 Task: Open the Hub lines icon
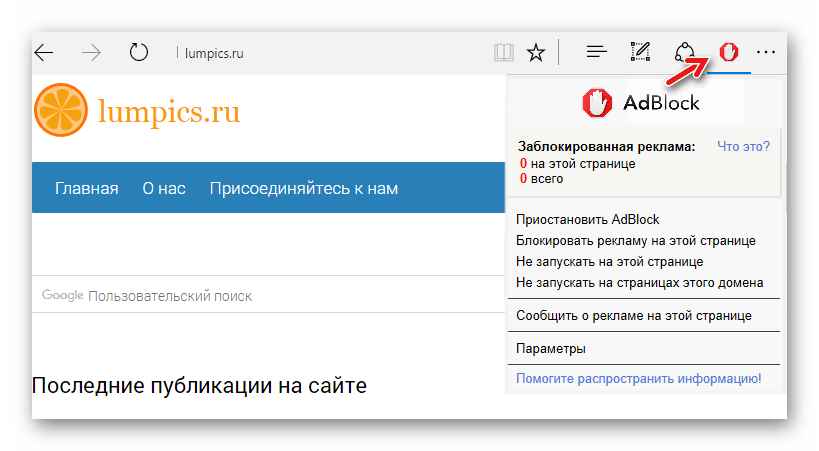pos(596,53)
